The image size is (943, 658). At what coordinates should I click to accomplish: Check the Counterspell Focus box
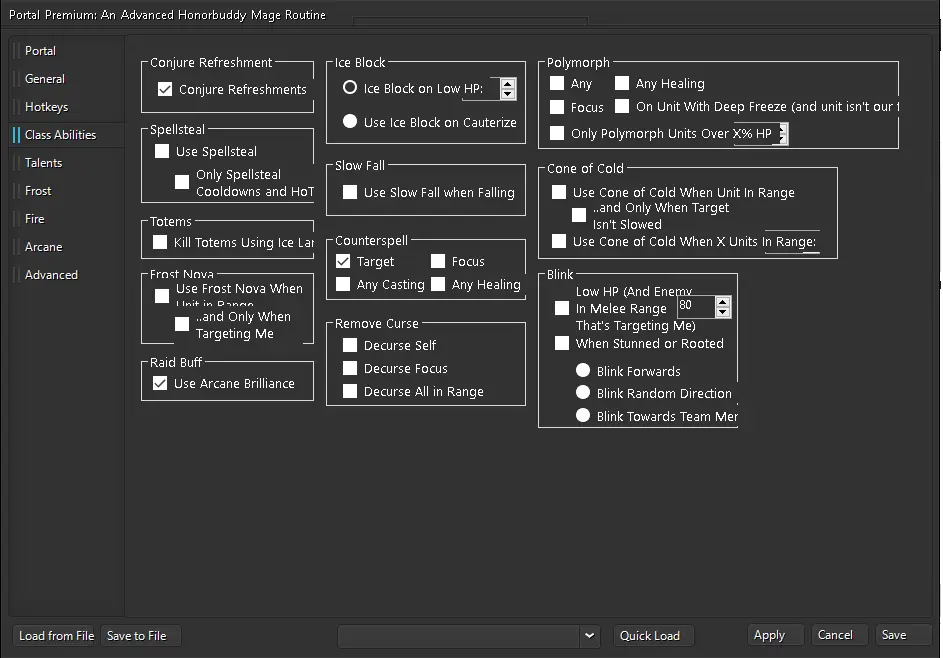tap(438, 261)
